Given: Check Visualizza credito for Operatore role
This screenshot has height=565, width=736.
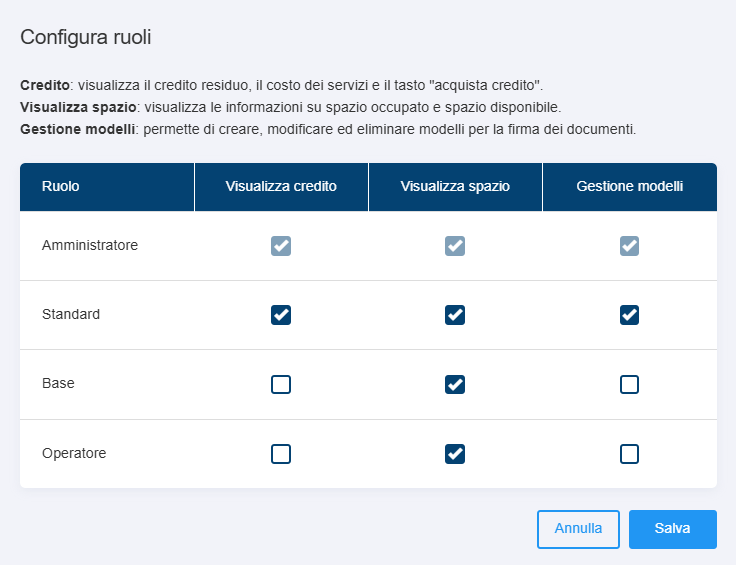Looking at the screenshot, I should 281,454.
